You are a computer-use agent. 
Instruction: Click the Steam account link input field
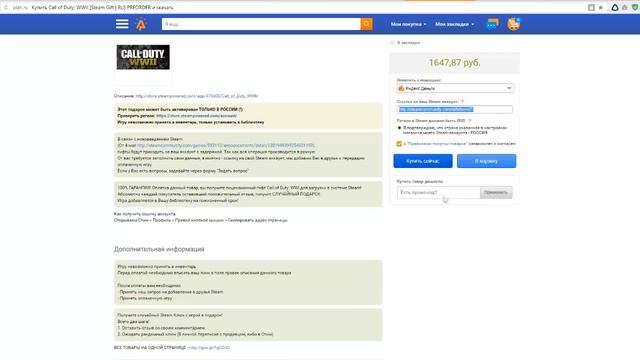[455, 109]
